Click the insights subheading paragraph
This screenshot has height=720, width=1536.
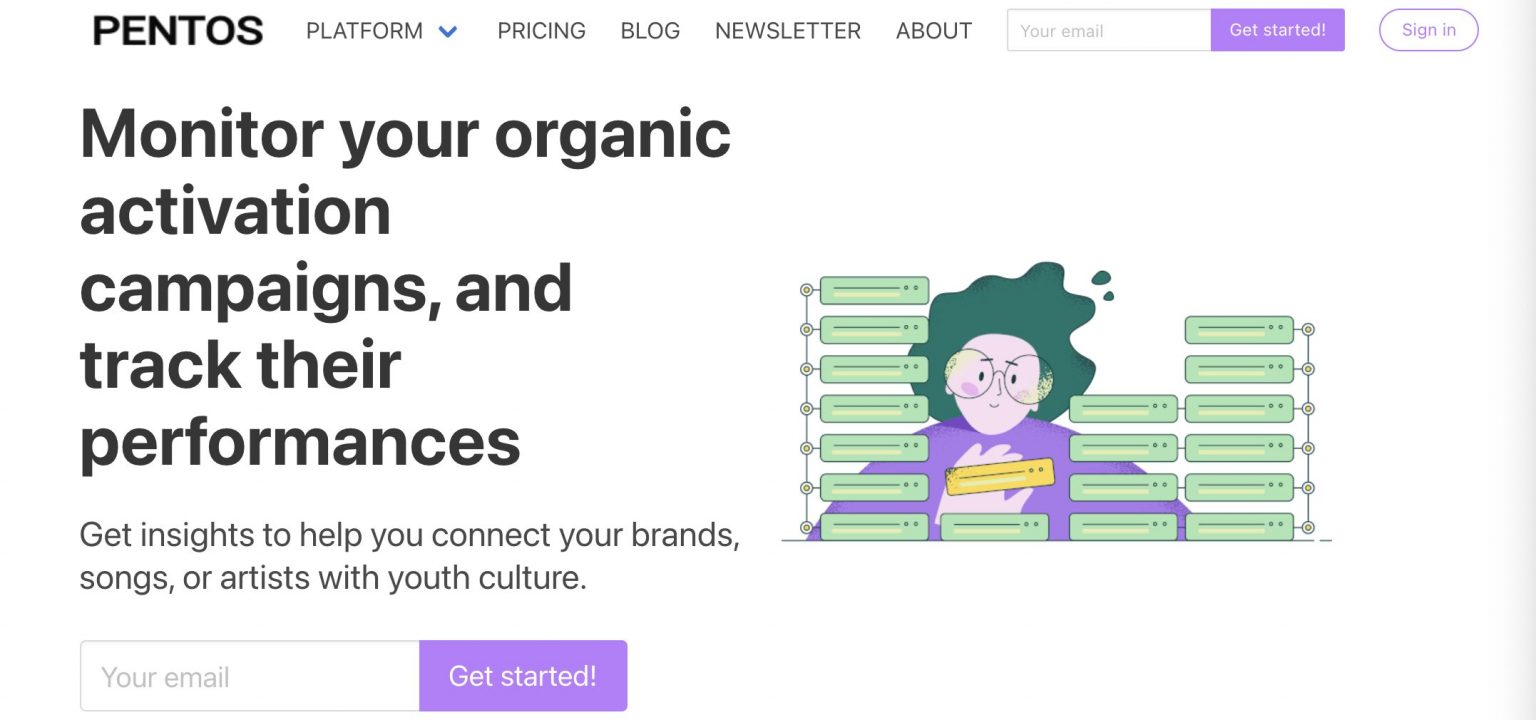[x=409, y=556]
